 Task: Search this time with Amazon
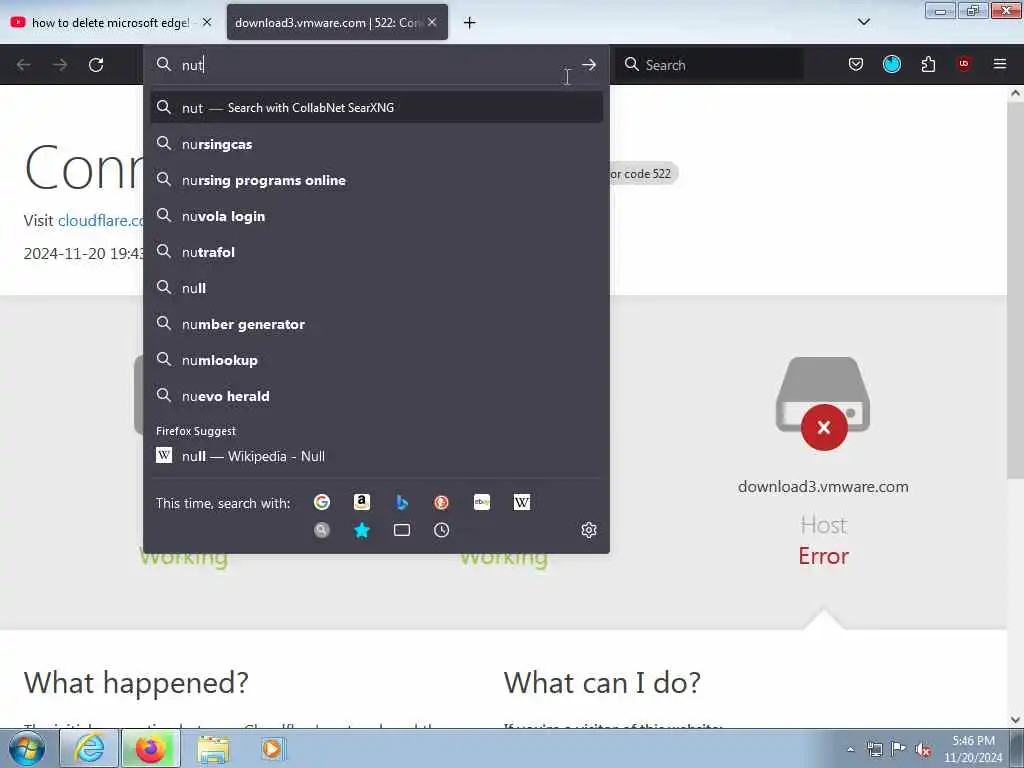pyautogui.click(x=362, y=502)
